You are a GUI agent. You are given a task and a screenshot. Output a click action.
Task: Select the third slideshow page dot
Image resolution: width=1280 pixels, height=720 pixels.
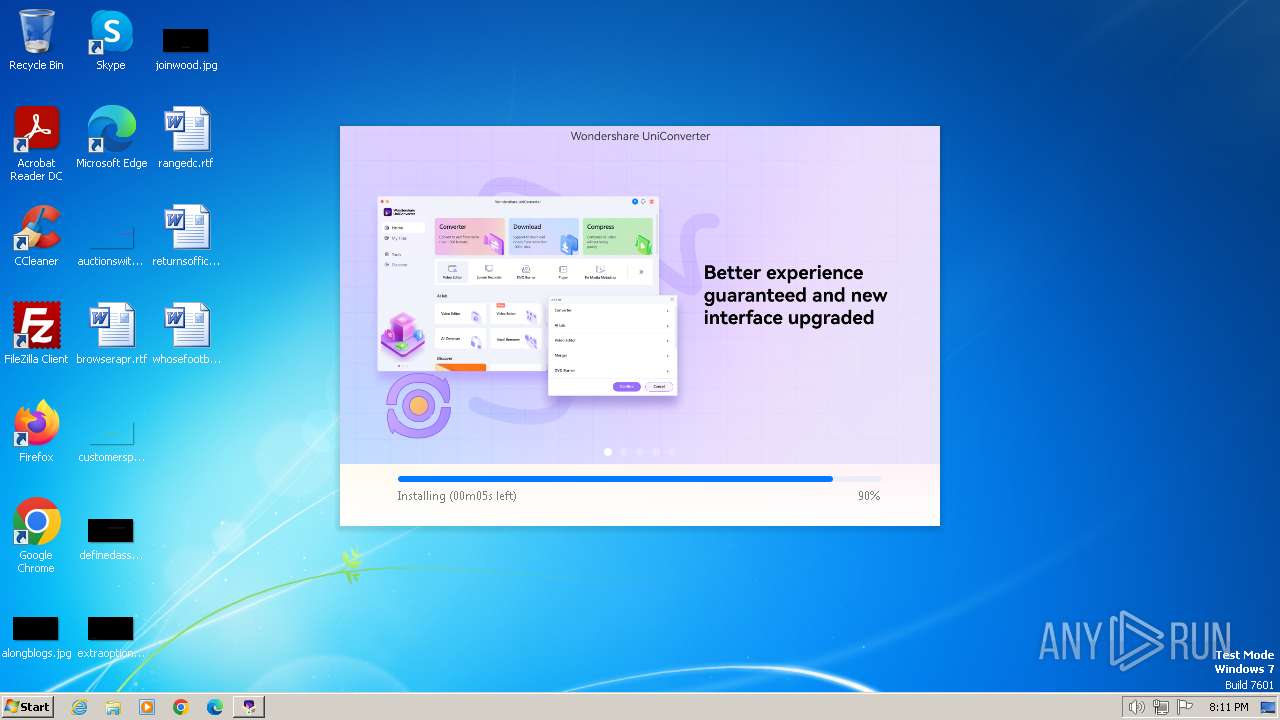[640, 452]
